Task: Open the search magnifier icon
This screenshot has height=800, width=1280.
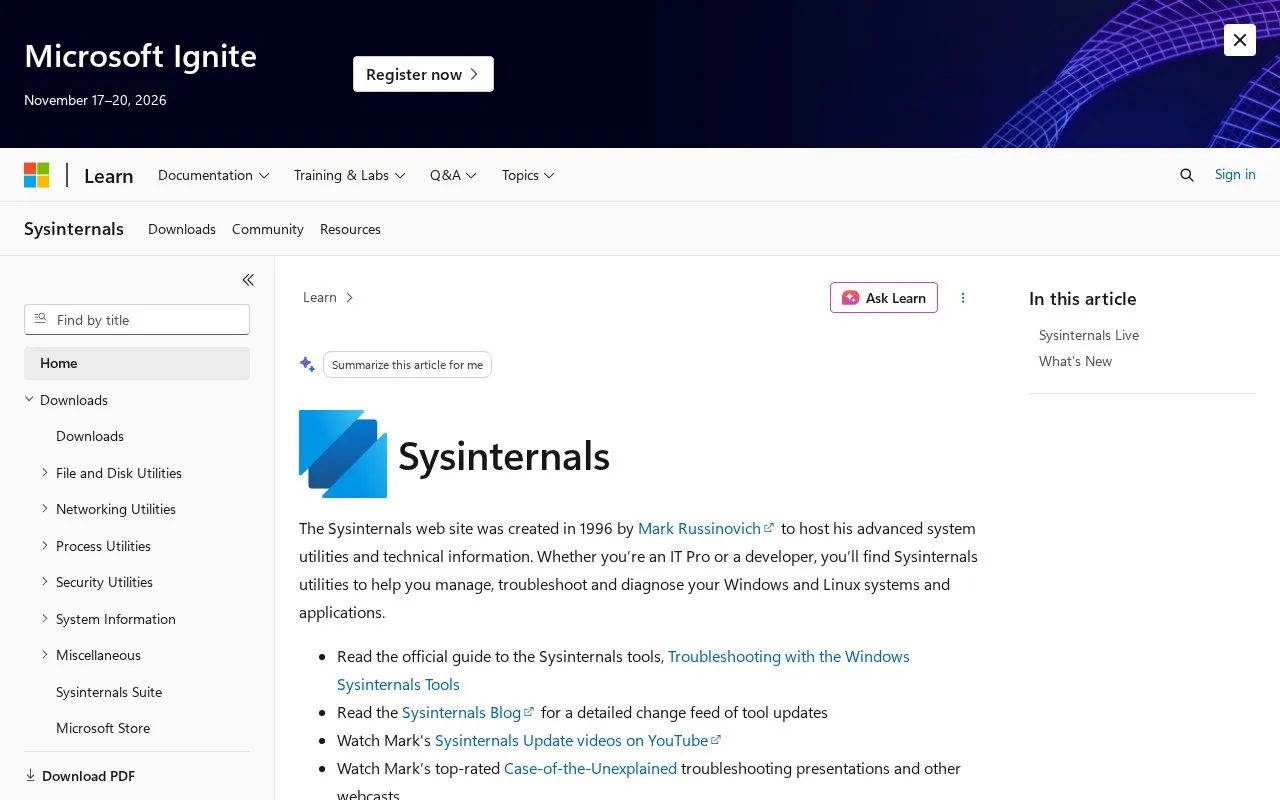Action: [x=1187, y=175]
